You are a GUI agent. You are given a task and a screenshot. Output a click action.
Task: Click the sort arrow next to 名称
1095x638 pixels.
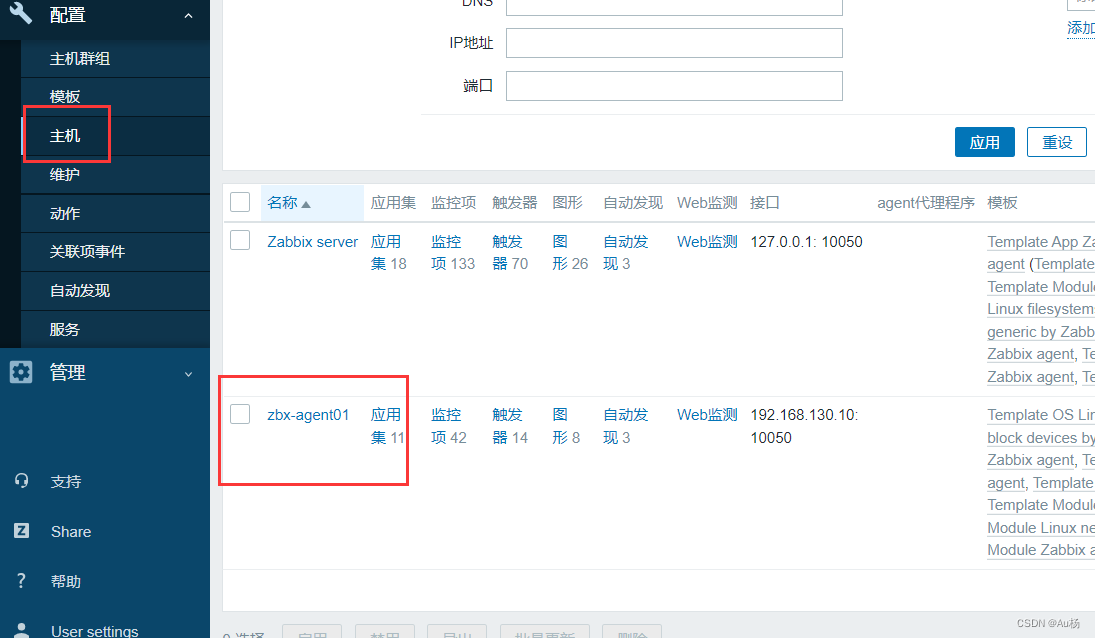point(306,204)
